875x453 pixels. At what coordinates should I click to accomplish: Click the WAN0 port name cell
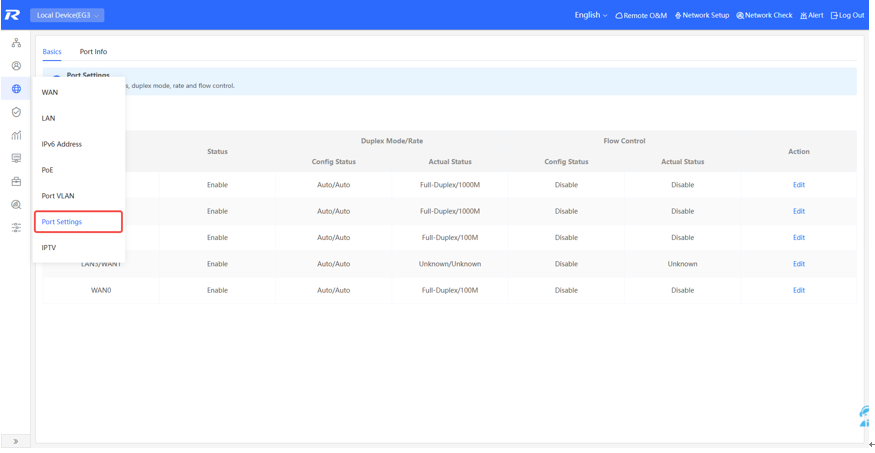pyautogui.click(x=101, y=290)
